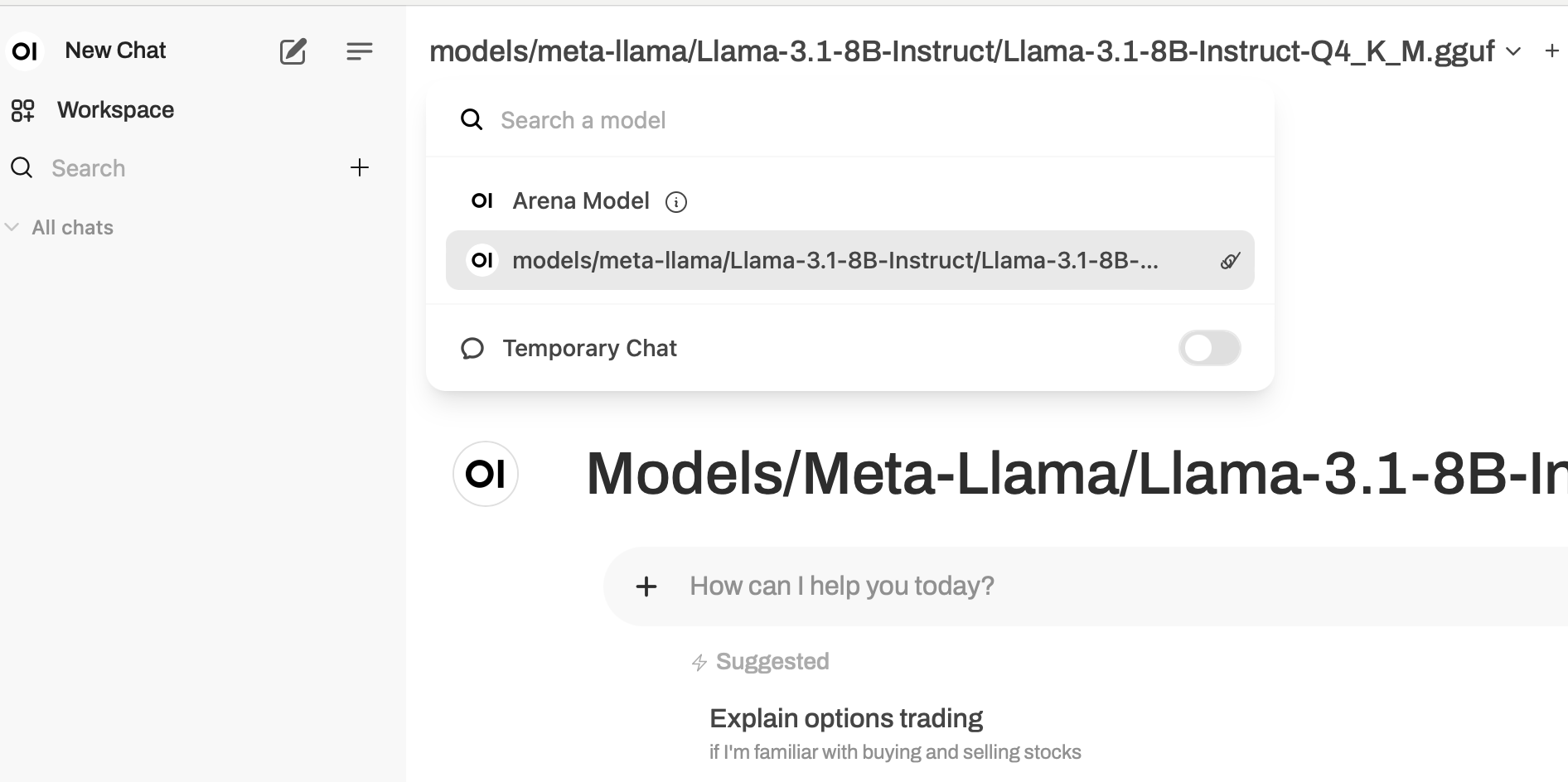The height and width of the screenshot is (782, 1568).
Task: Click the new chat pencil icon
Action: tap(293, 51)
